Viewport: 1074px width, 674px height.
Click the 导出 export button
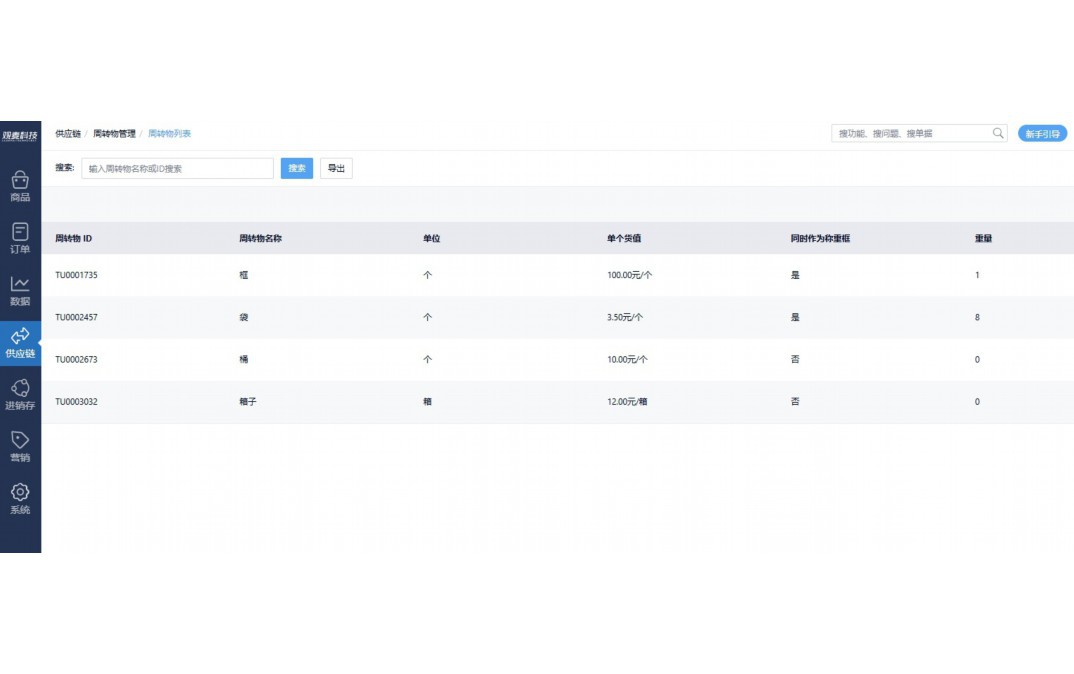(x=336, y=169)
